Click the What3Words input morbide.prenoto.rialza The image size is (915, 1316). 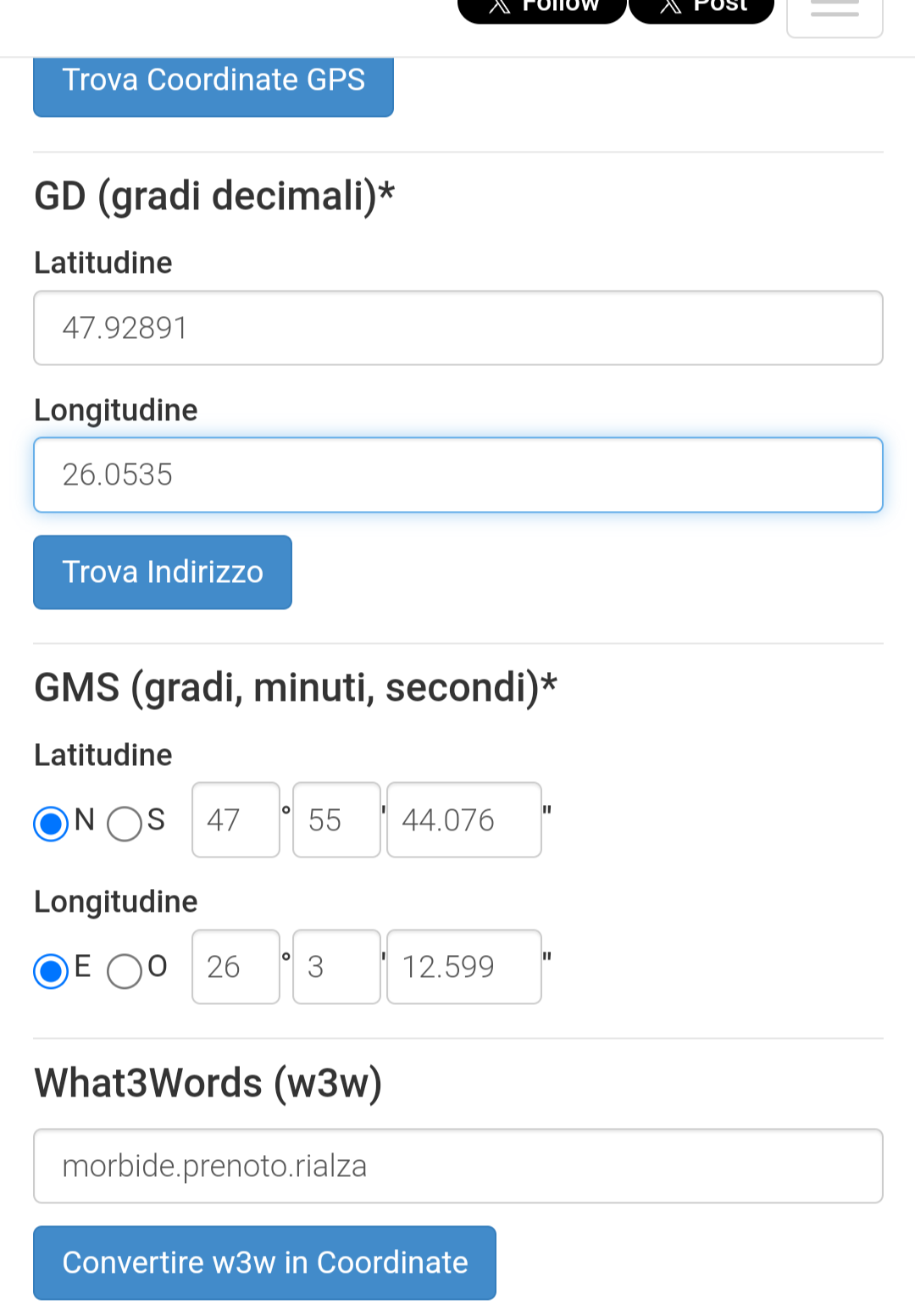pos(458,1166)
